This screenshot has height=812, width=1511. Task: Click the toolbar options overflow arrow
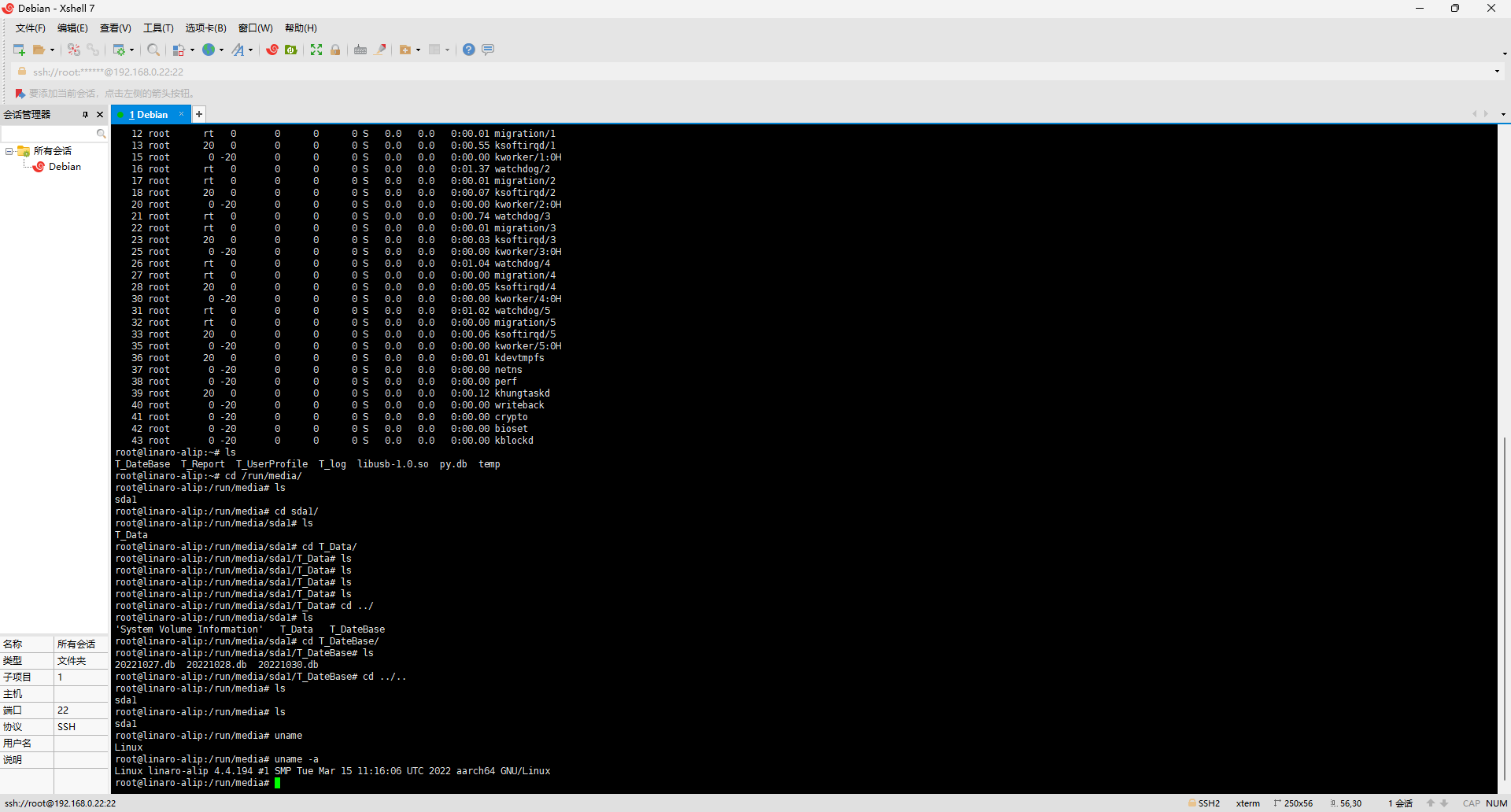coord(1505,54)
